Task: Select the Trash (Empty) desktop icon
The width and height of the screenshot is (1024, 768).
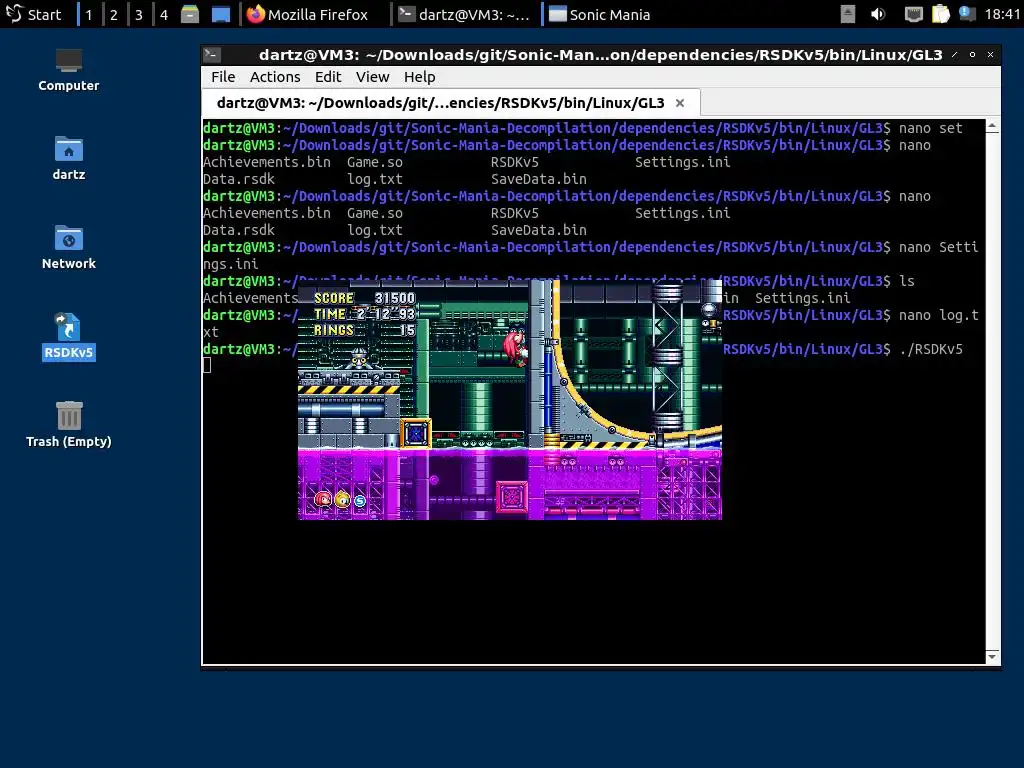Action: (69, 424)
